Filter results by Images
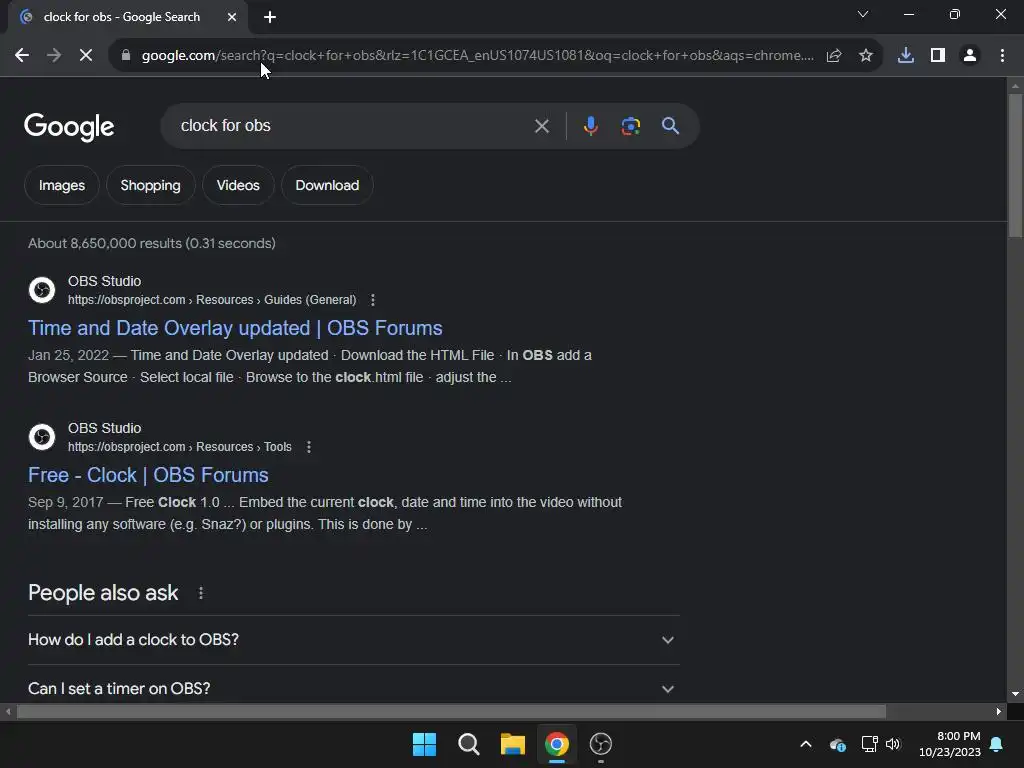Screen dimensions: 1024x768 point(62,185)
